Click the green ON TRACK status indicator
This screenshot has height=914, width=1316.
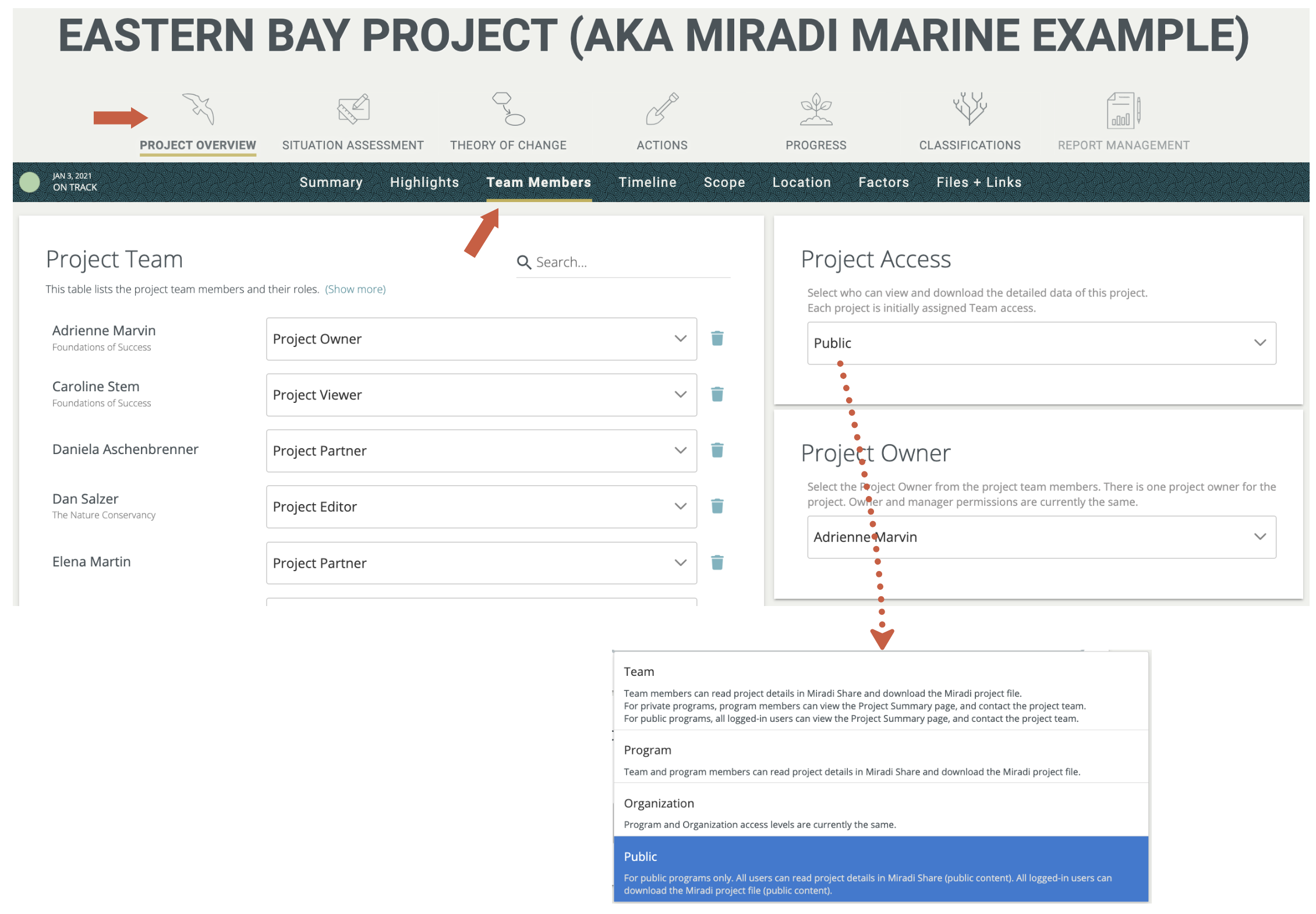30,182
